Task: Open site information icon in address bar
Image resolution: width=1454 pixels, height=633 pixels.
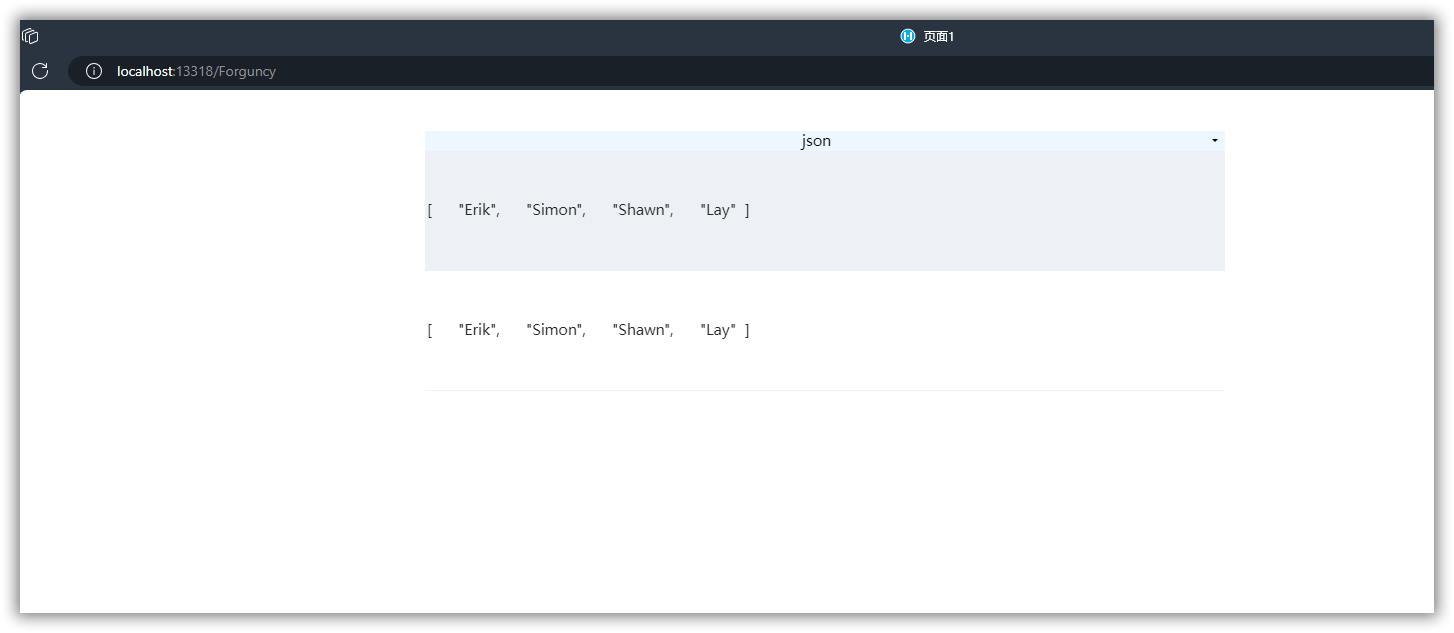Action: click(94, 71)
